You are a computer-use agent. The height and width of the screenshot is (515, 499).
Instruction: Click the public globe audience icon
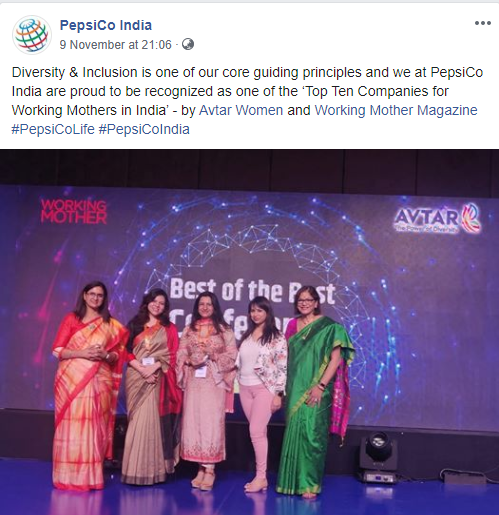(188, 44)
